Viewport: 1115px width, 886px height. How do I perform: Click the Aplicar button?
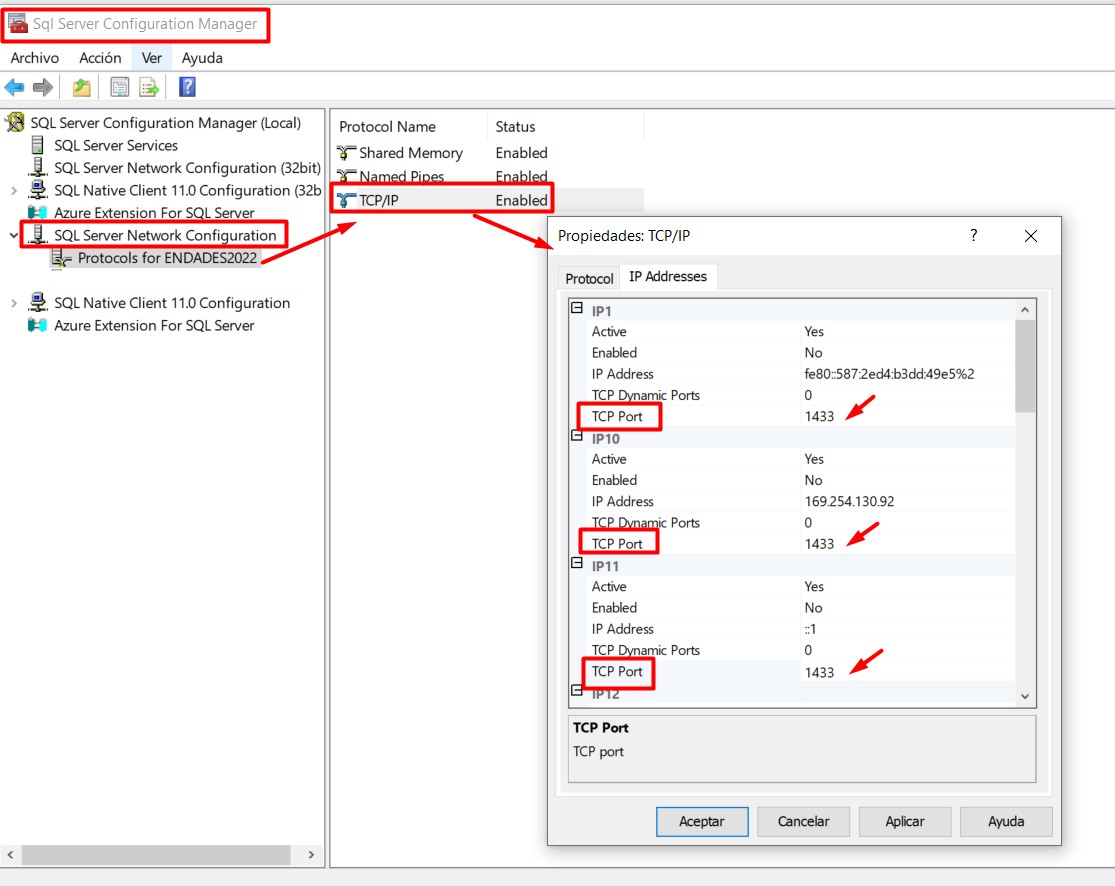905,821
